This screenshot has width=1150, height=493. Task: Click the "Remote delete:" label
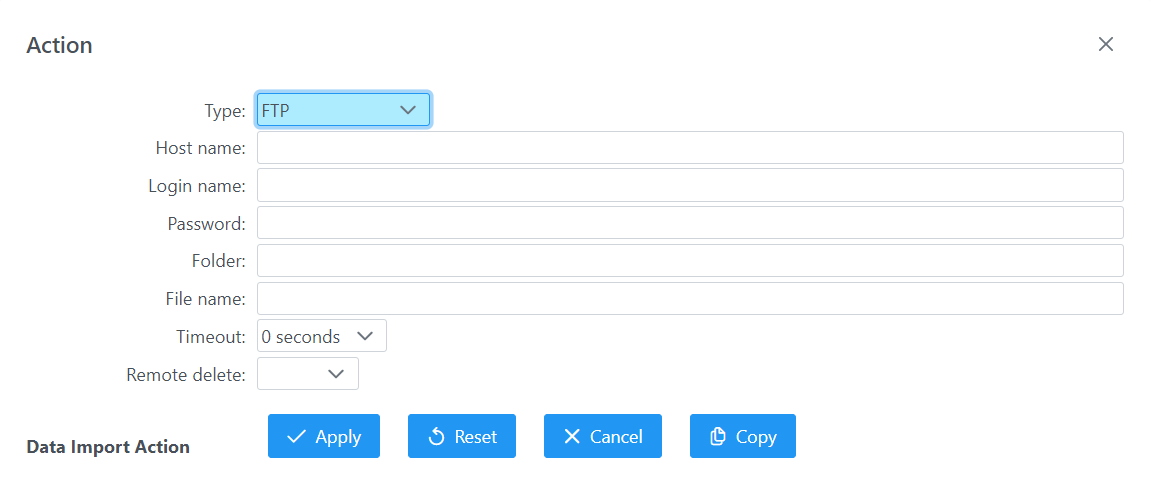[x=186, y=375]
